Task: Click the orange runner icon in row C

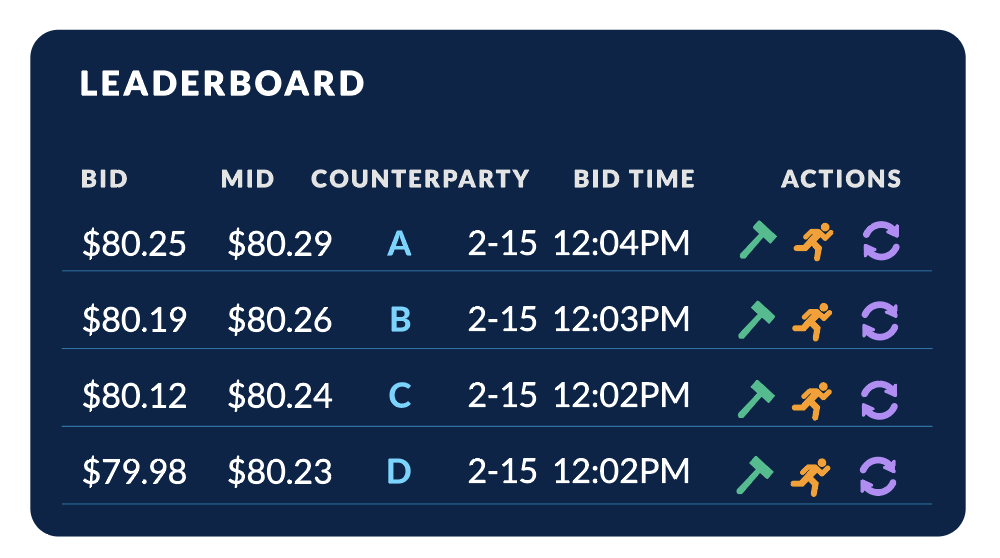Action: click(x=811, y=400)
